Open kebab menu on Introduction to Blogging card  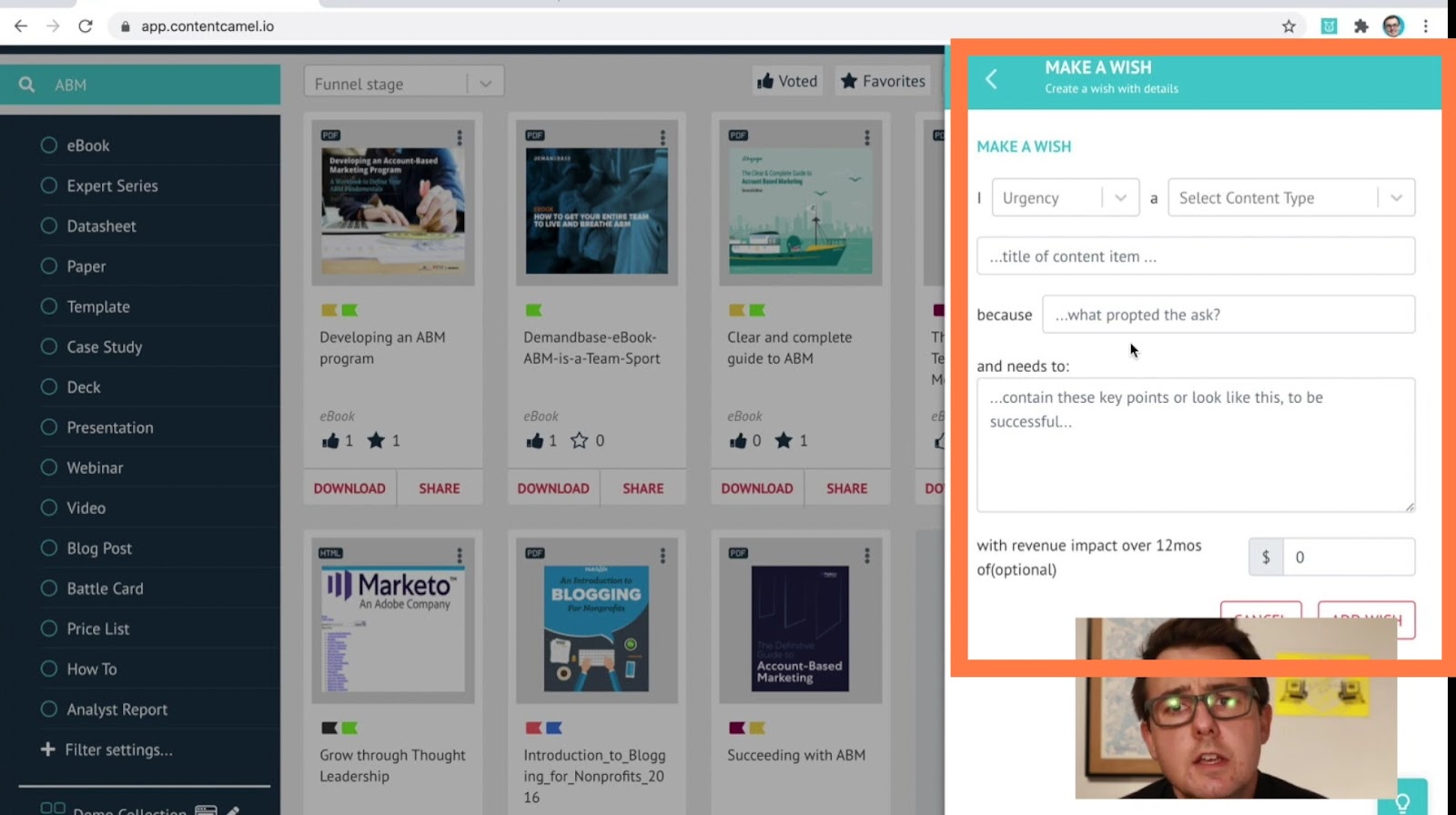[x=662, y=555]
